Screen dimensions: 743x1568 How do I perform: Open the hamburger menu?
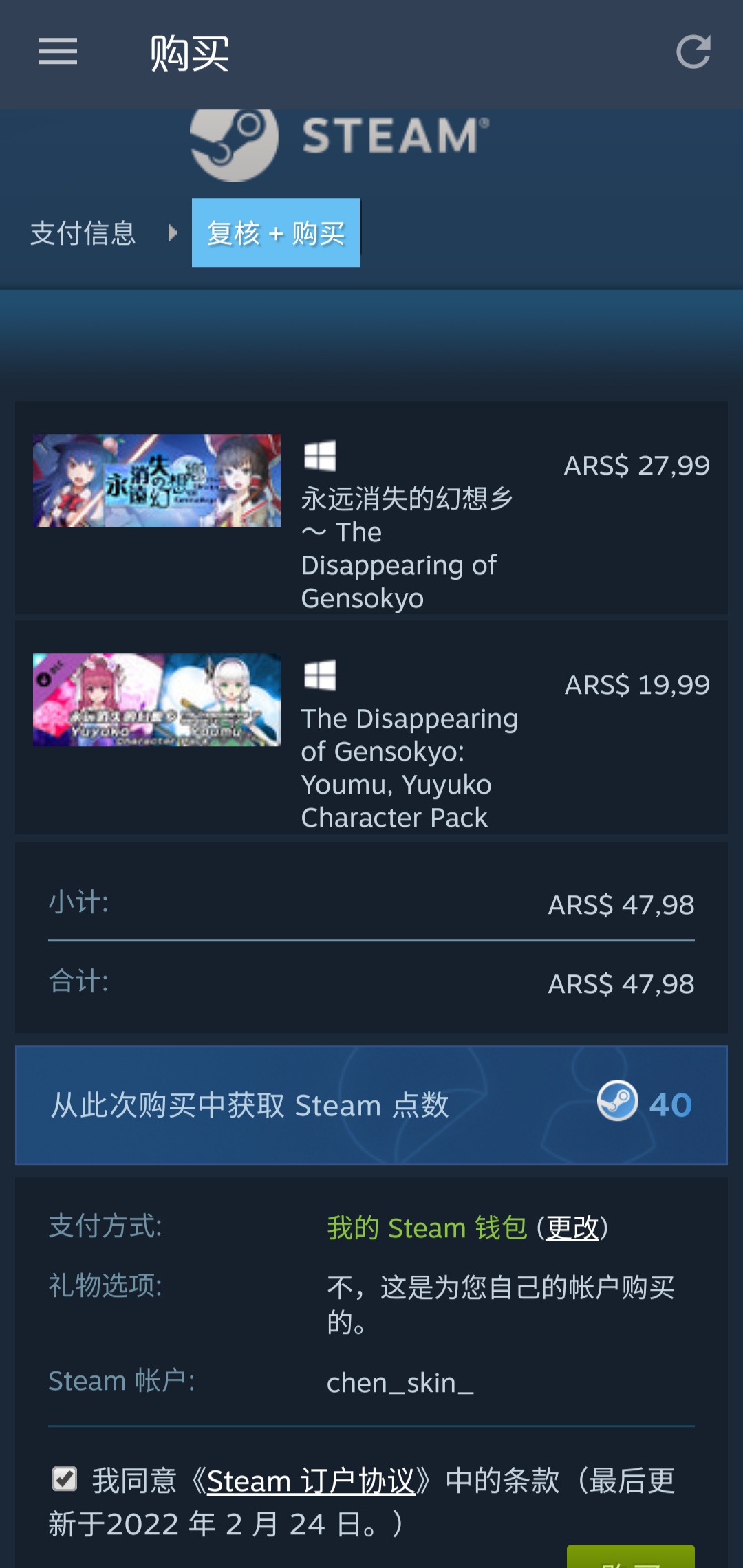click(58, 52)
